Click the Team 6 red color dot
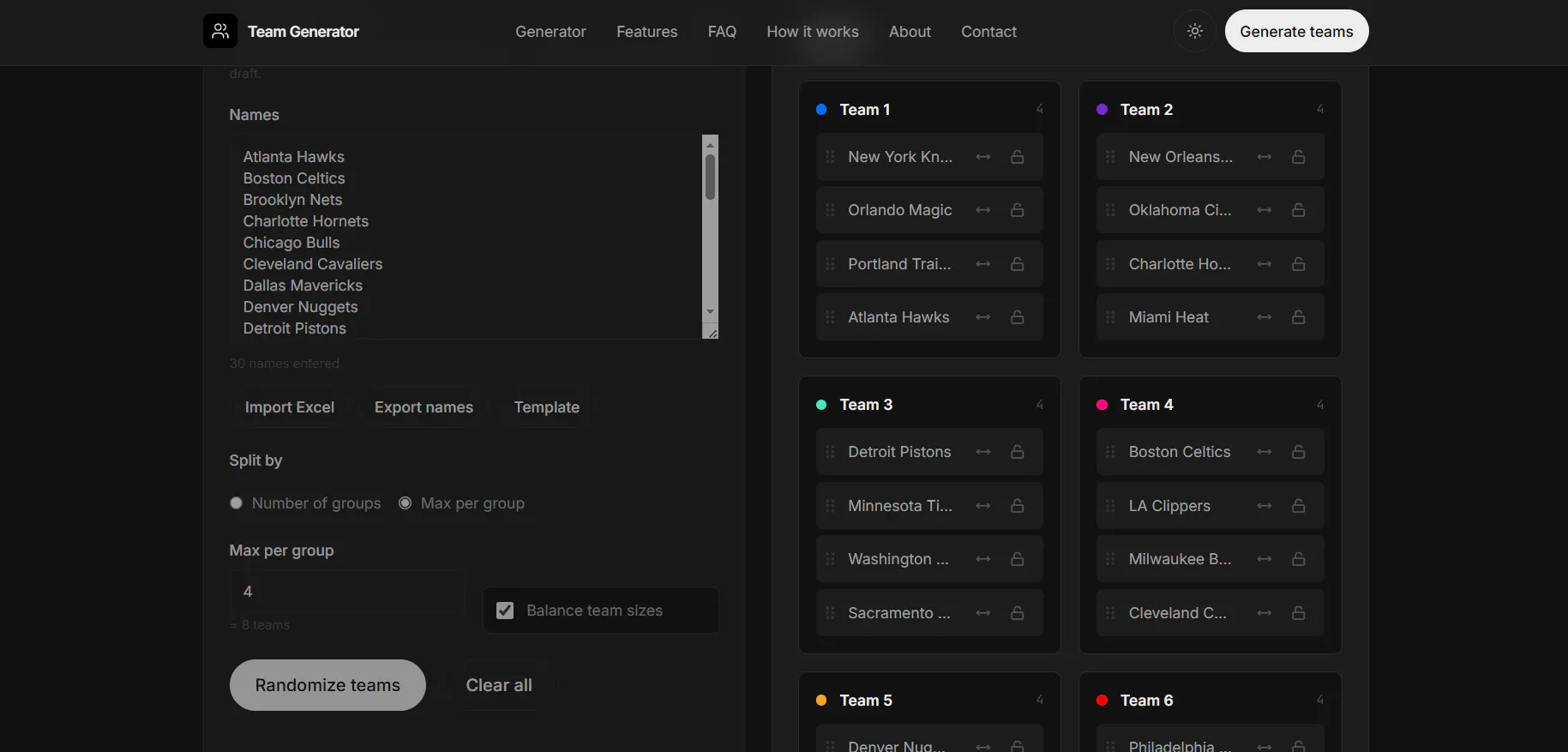 click(1102, 701)
